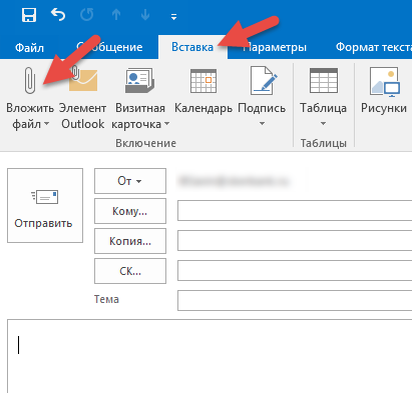This screenshot has height=393, width=412.
Task: Click into the Тема subject field
Action: [295, 300]
